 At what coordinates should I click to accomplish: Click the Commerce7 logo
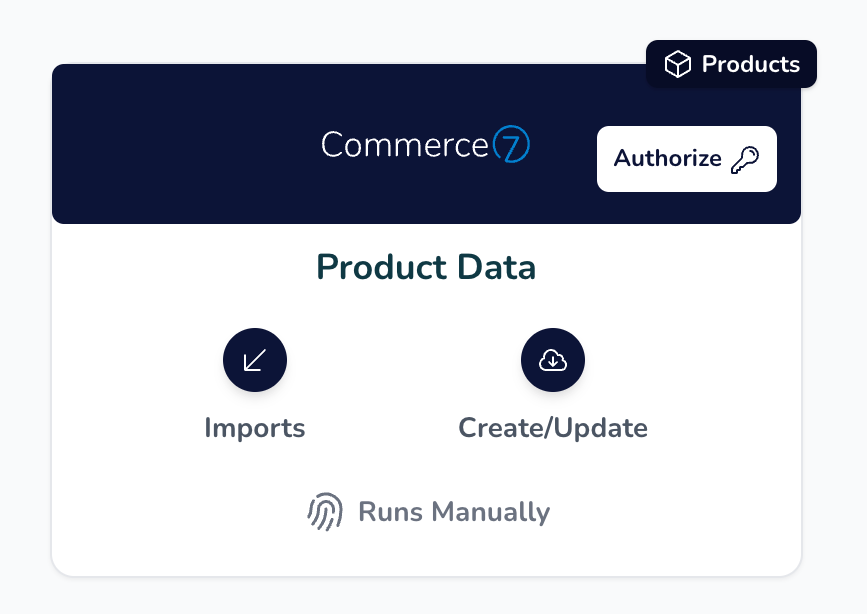(x=425, y=146)
